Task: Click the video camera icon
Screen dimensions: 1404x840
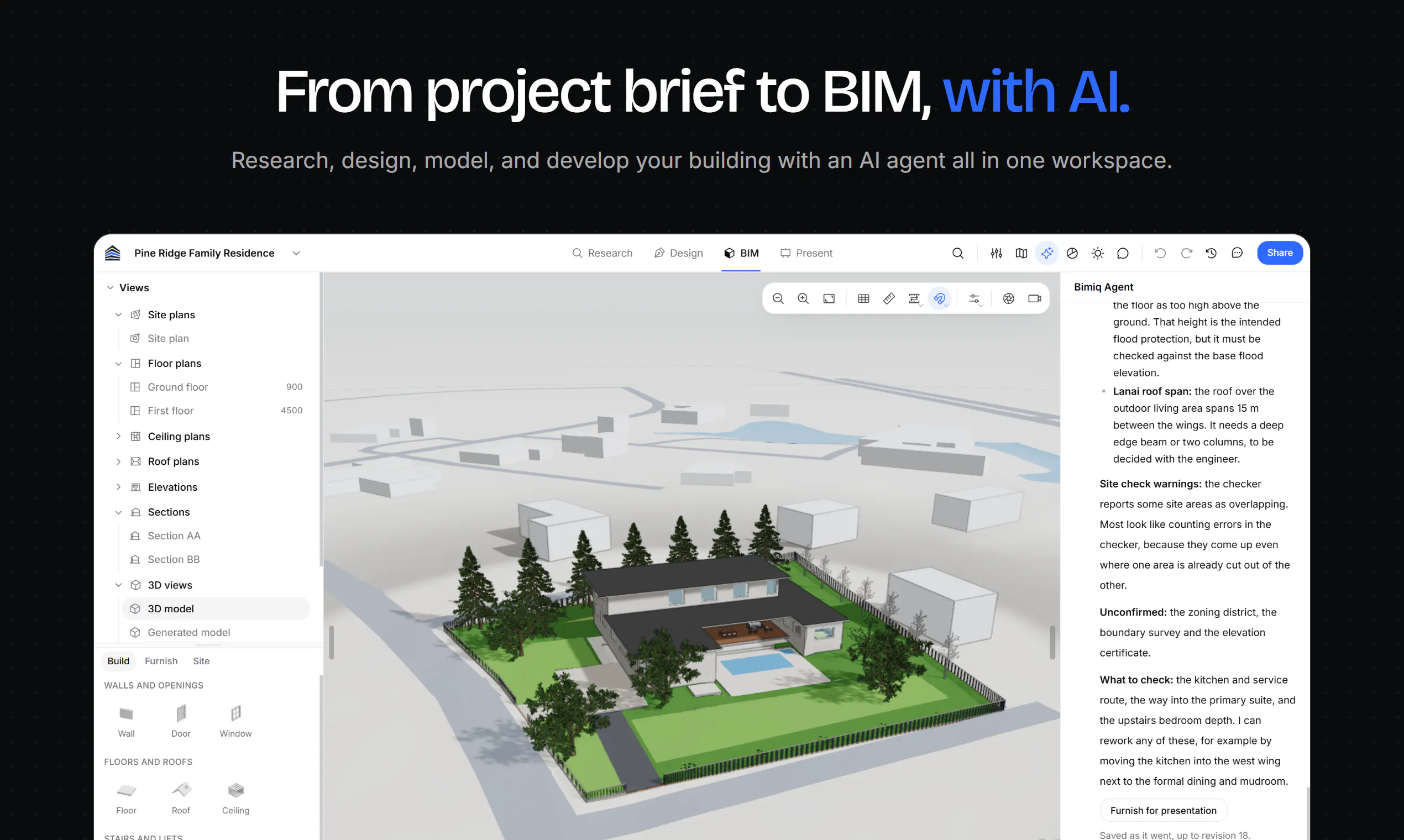Action: pos(1034,298)
